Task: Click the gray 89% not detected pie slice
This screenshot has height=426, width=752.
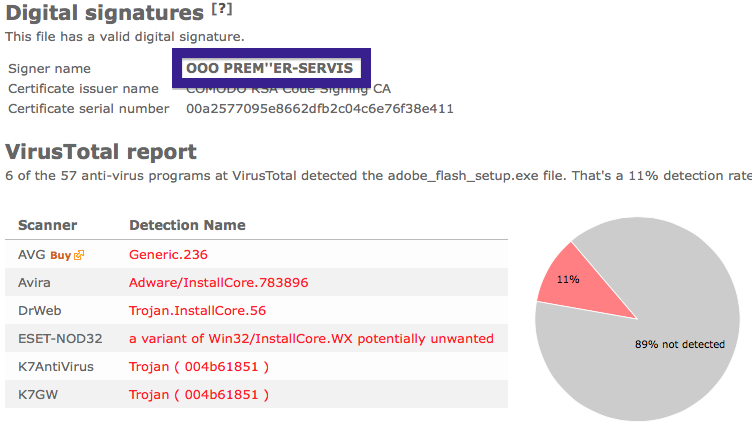Action: click(x=671, y=345)
